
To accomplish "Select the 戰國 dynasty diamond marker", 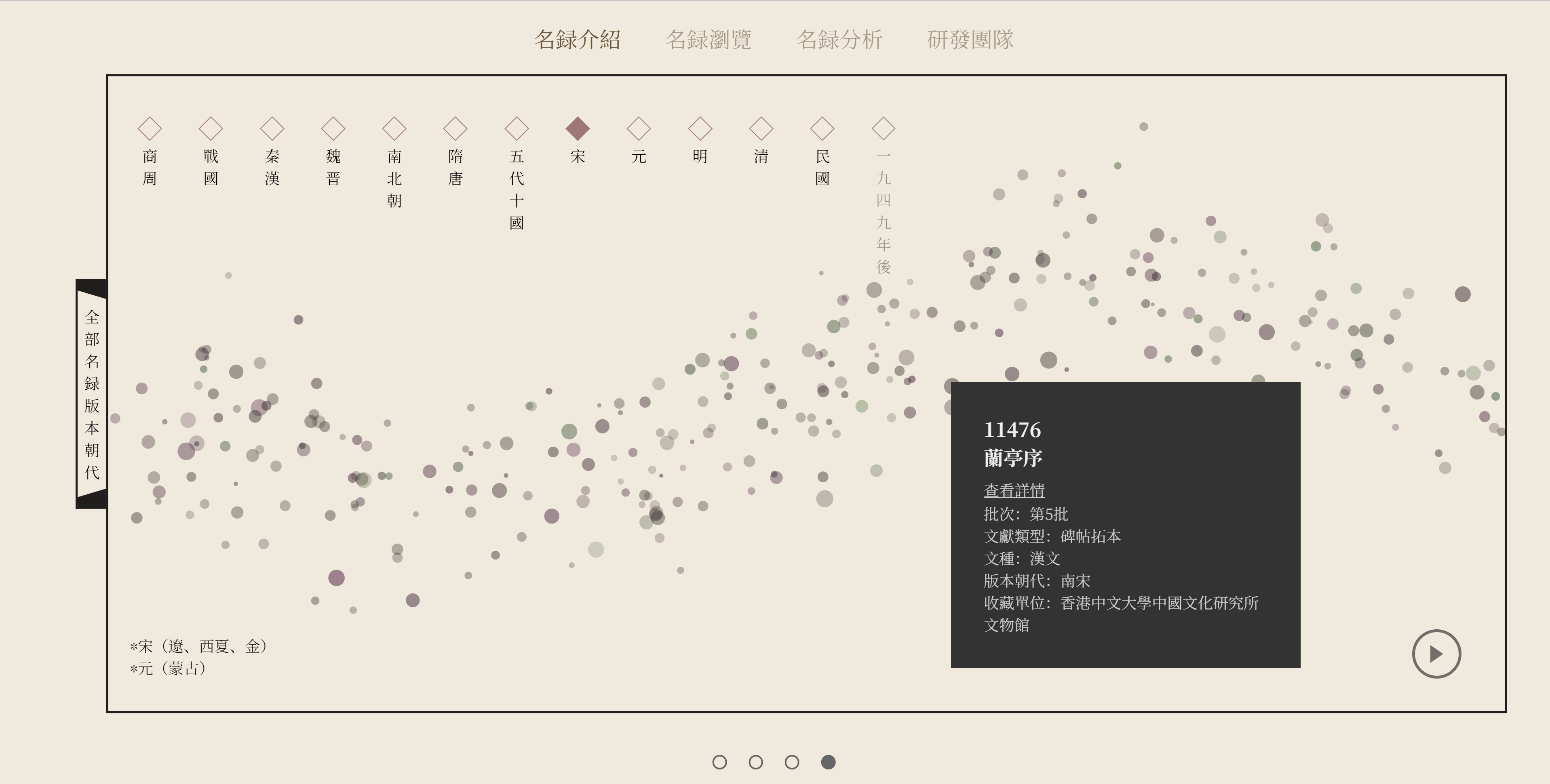I will (x=211, y=128).
